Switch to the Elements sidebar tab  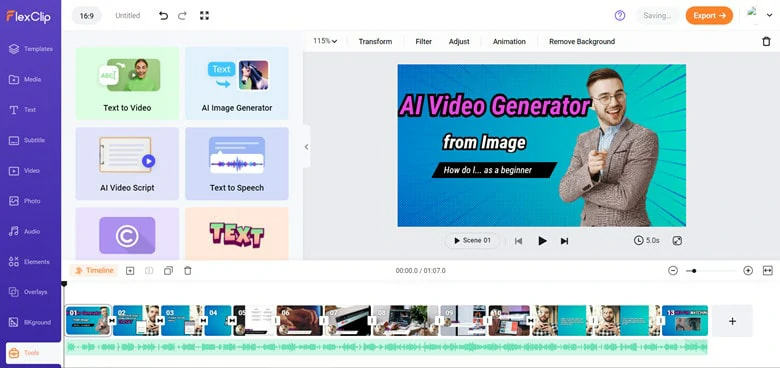pyautogui.click(x=31, y=262)
